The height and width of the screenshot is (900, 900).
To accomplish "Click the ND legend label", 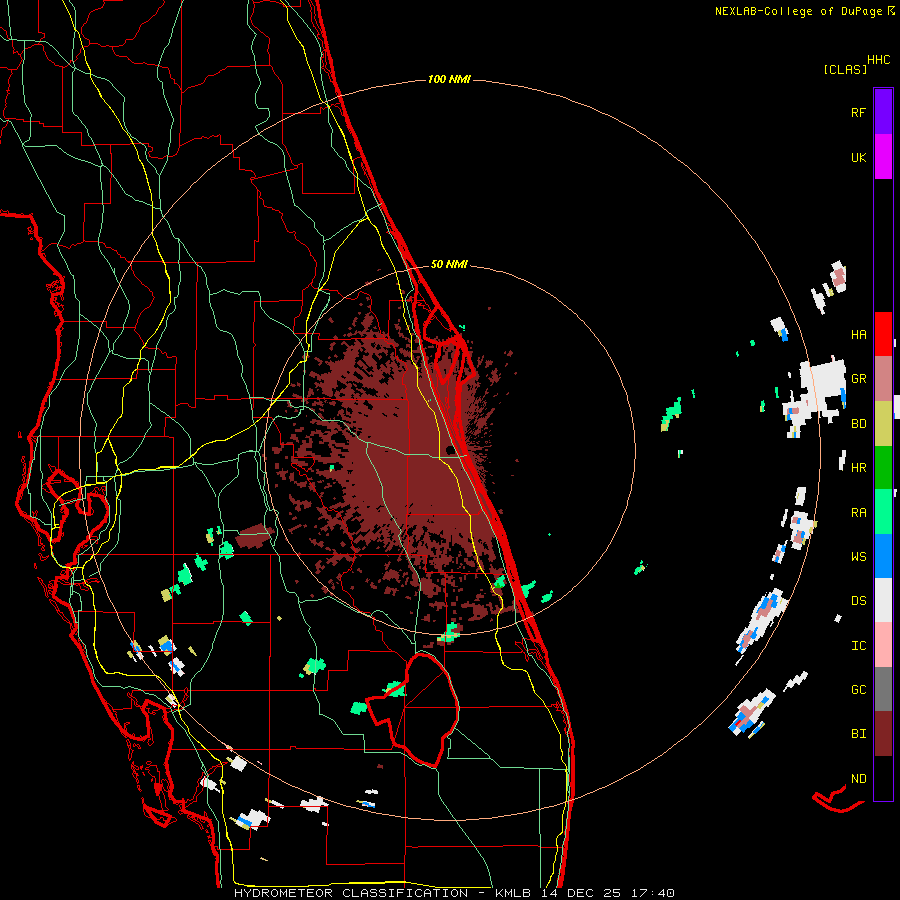I will (x=858, y=779).
